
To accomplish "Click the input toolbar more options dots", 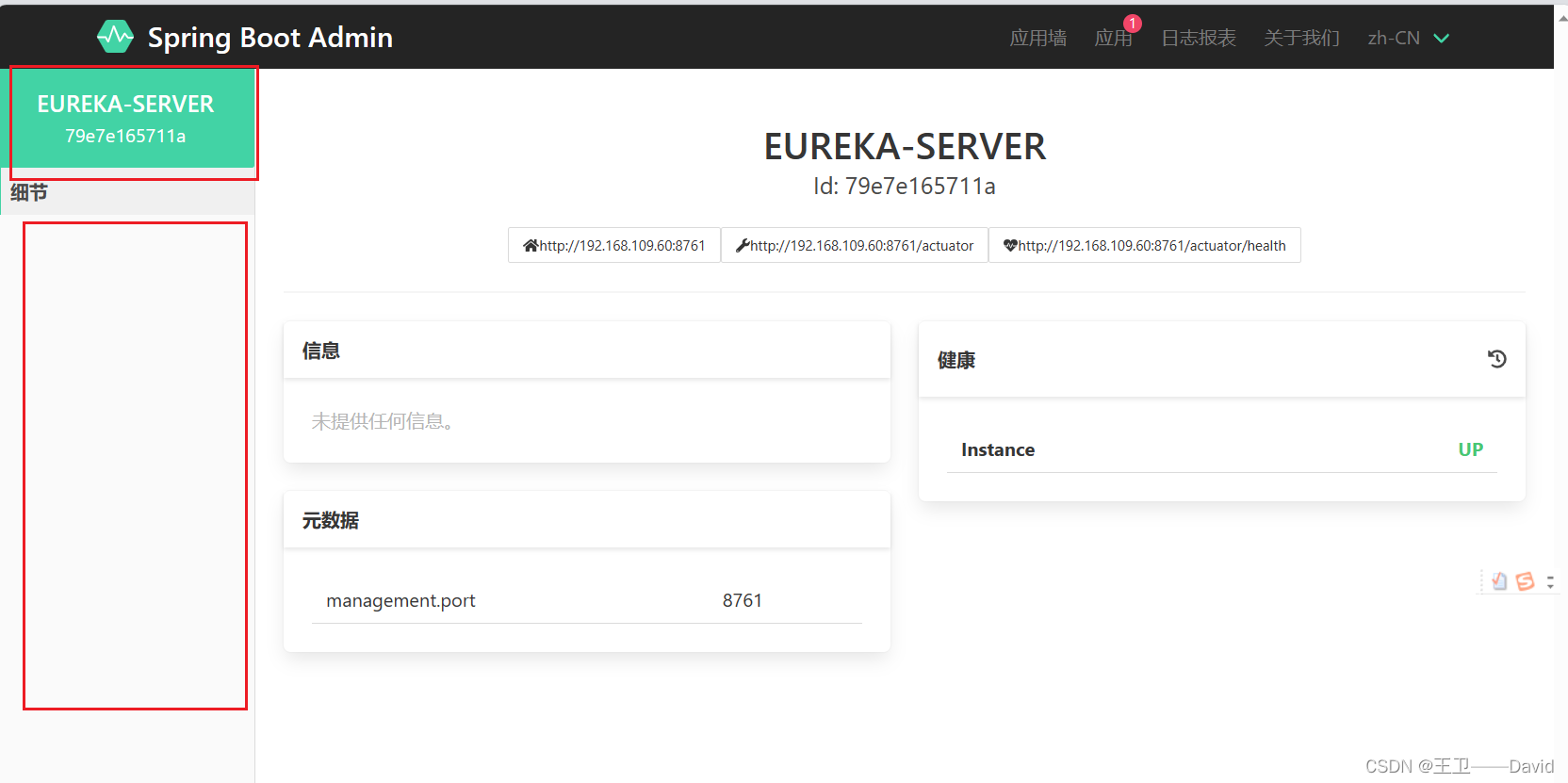I will pos(1550,582).
